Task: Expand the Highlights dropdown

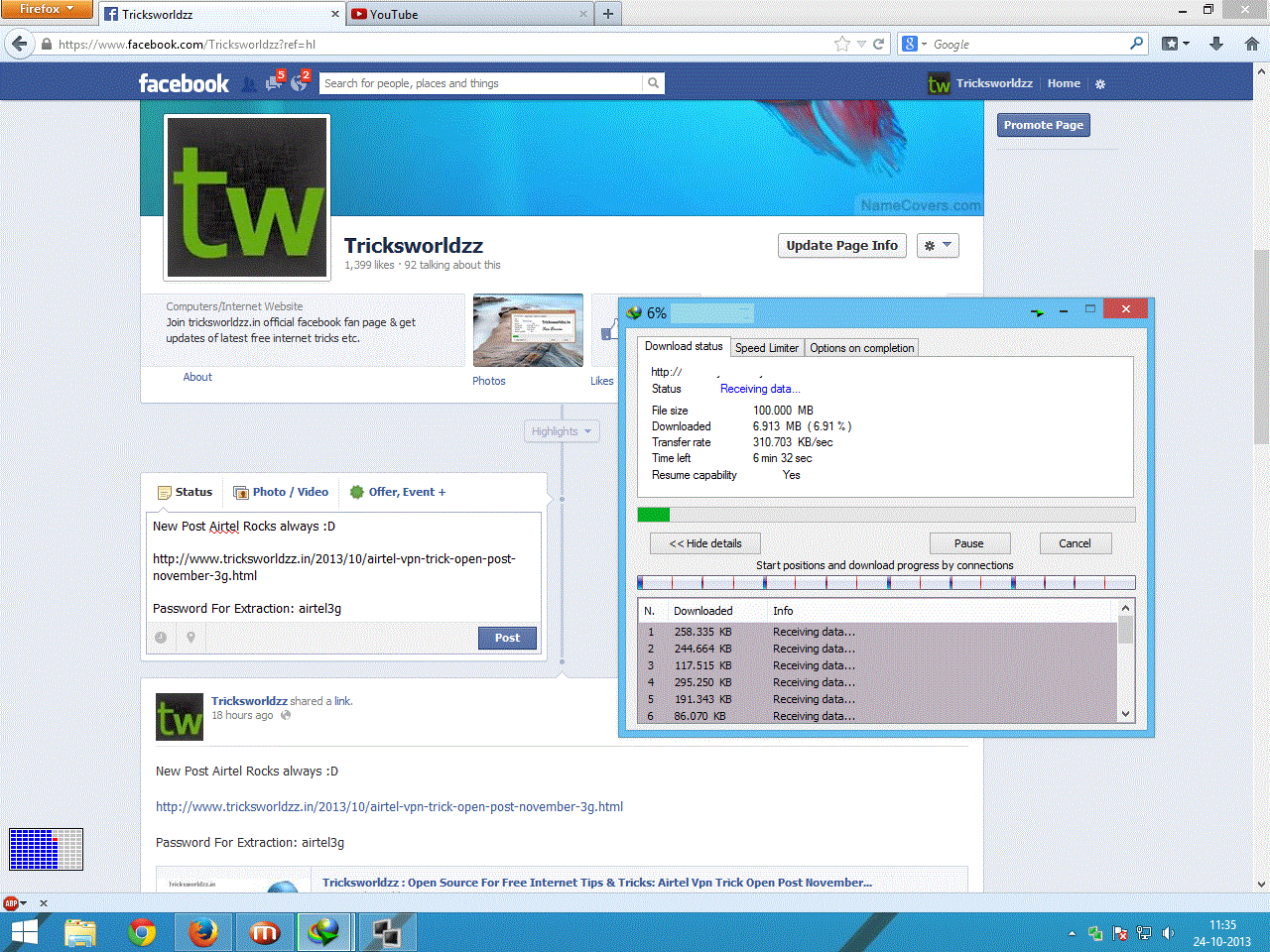Action: pos(562,431)
